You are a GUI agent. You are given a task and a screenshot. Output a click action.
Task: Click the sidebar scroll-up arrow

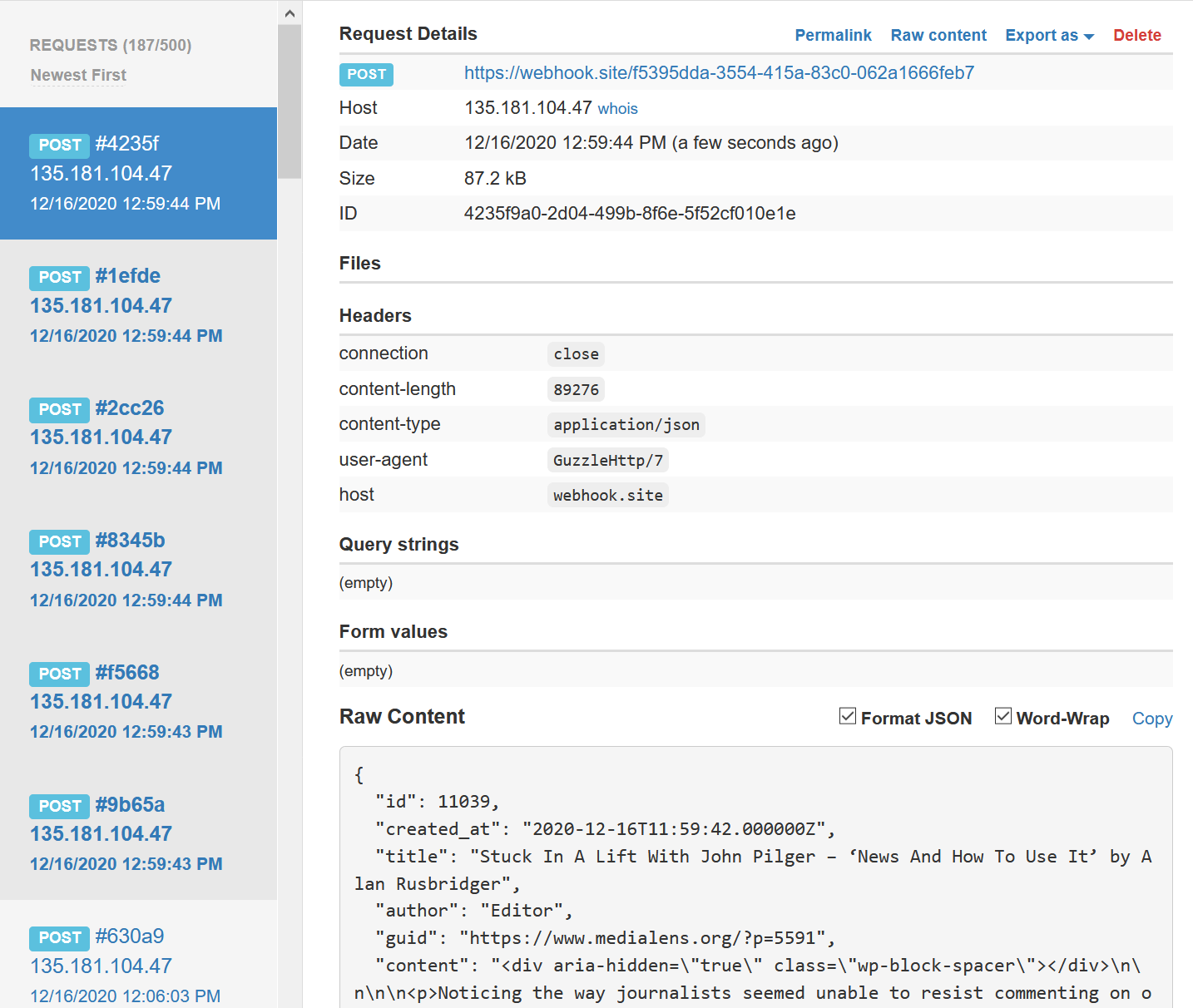point(290,12)
